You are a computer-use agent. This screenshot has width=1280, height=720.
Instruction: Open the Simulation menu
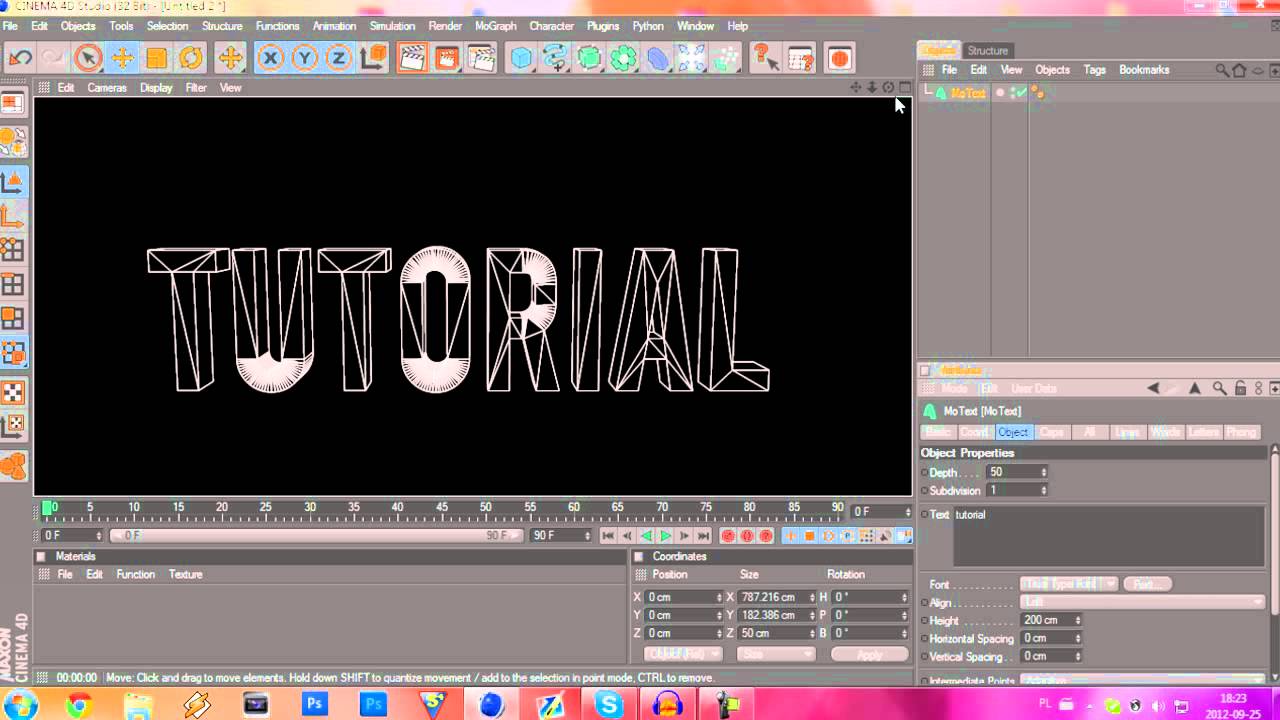pos(392,26)
